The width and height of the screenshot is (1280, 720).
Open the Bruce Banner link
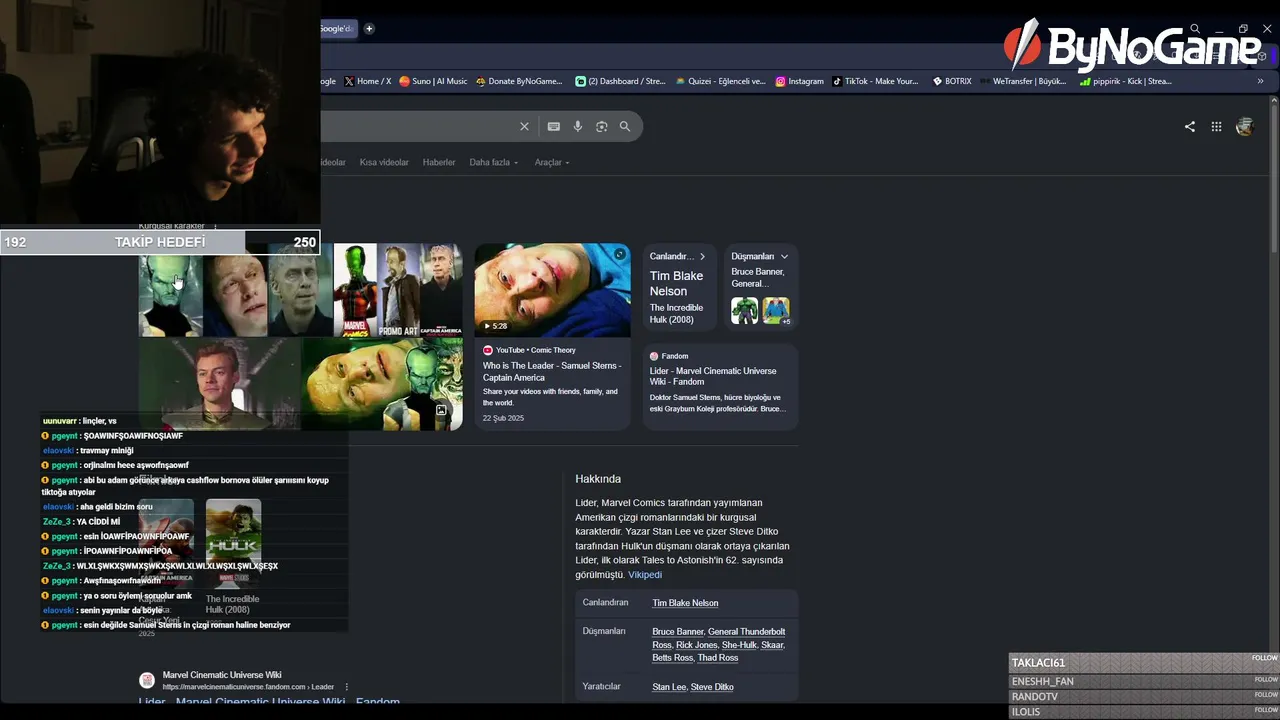(678, 632)
